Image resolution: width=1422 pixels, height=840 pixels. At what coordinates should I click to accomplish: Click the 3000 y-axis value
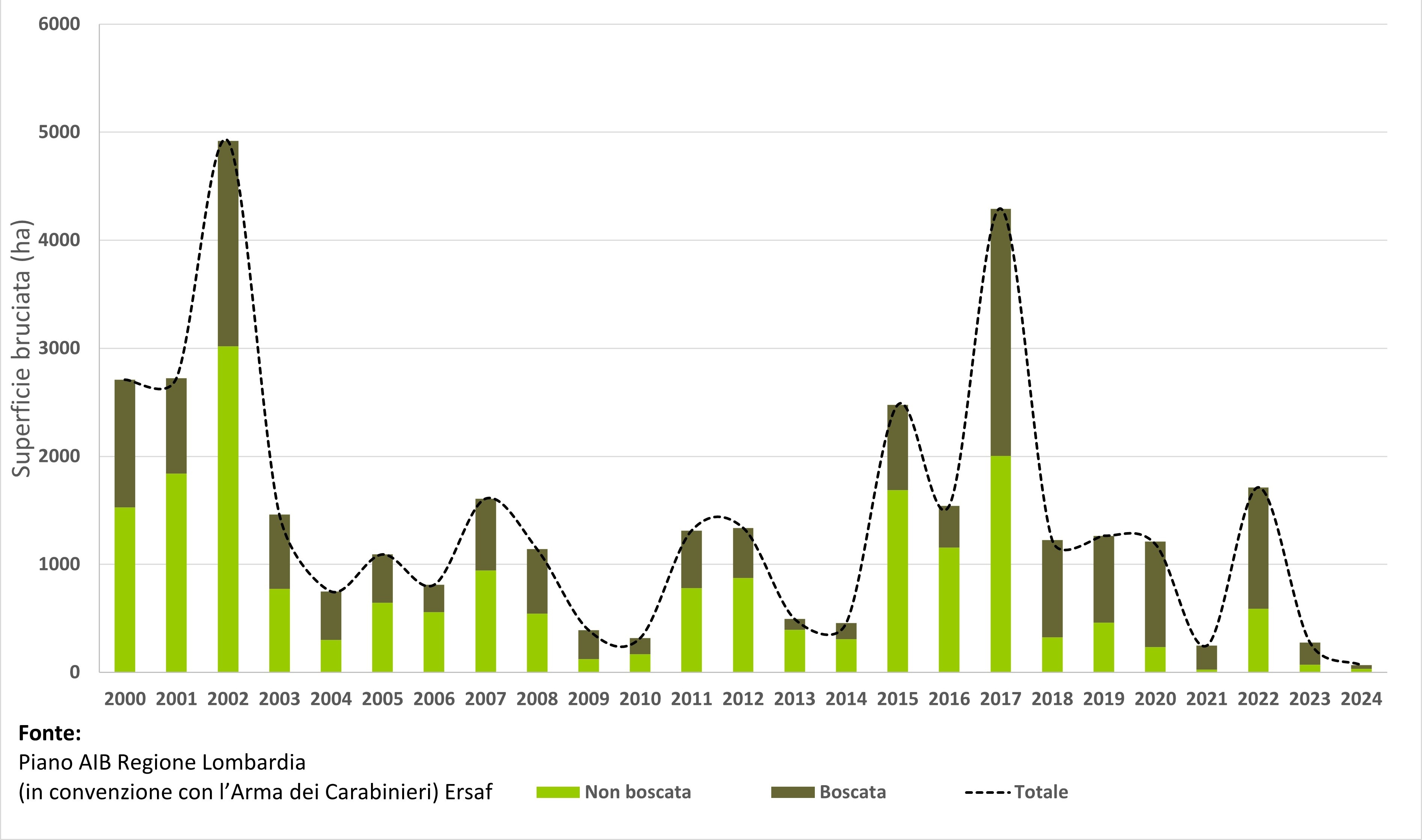(x=59, y=348)
